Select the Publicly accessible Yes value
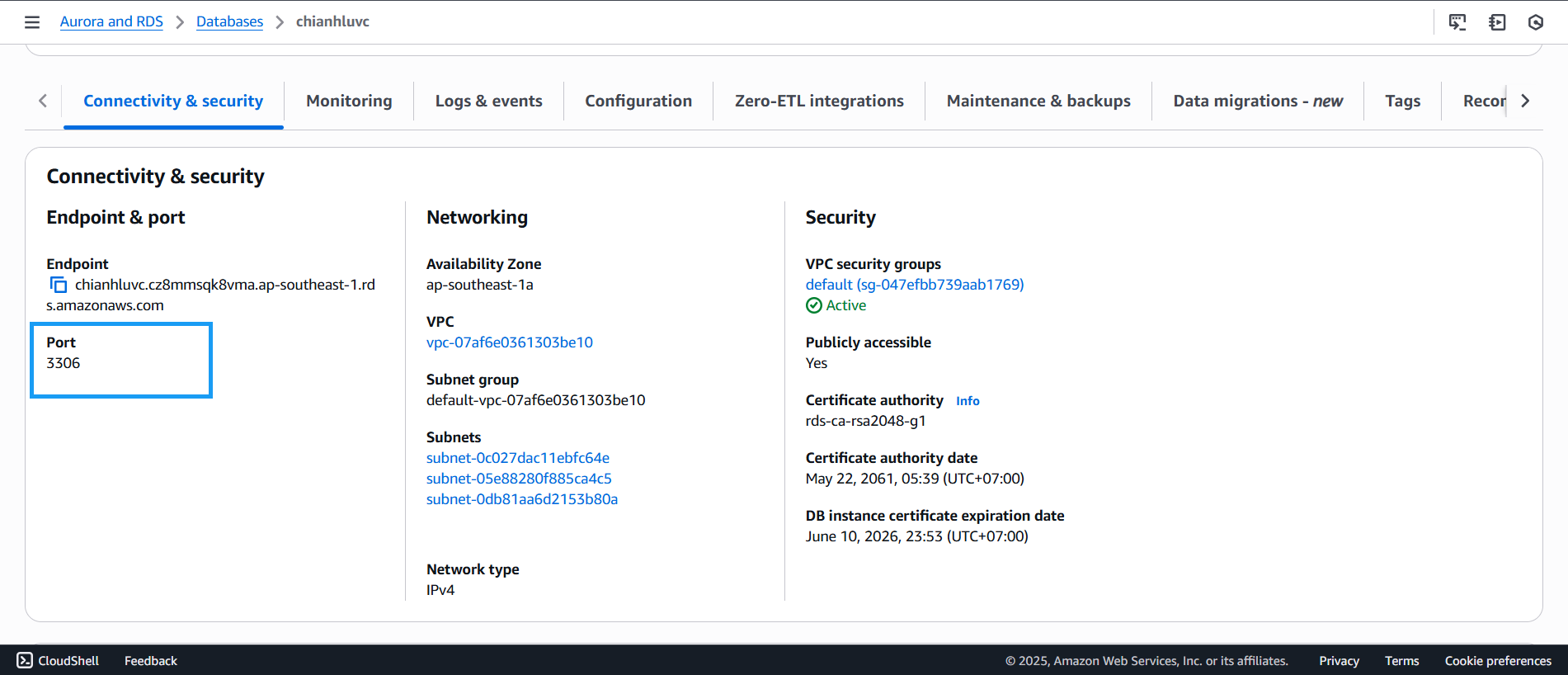Image resolution: width=1568 pixels, height=675 pixels. [x=817, y=363]
